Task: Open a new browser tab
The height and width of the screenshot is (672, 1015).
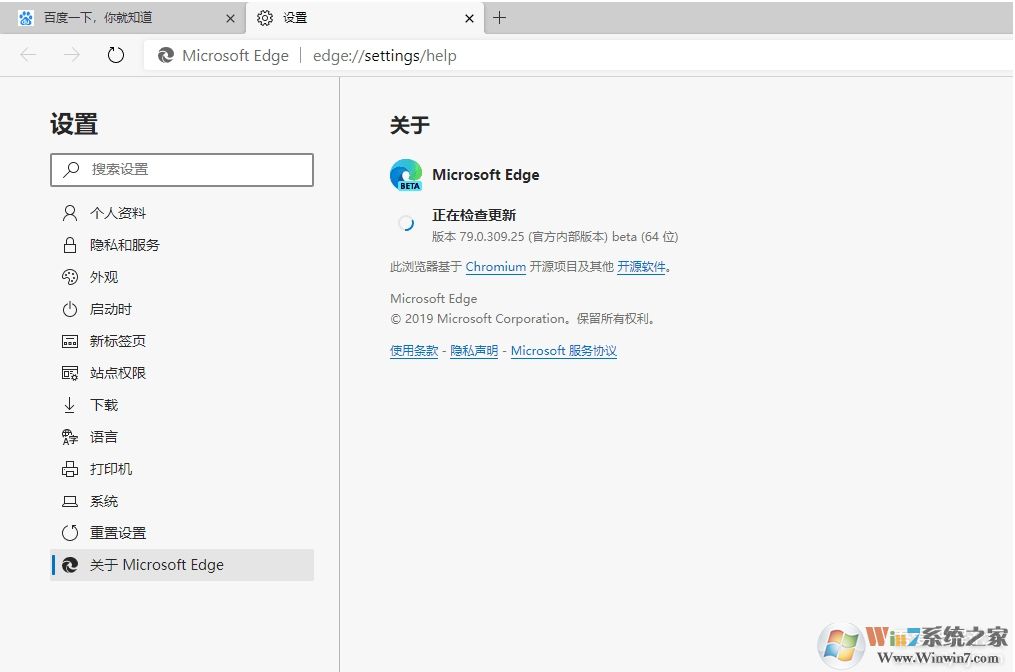Action: coord(499,17)
